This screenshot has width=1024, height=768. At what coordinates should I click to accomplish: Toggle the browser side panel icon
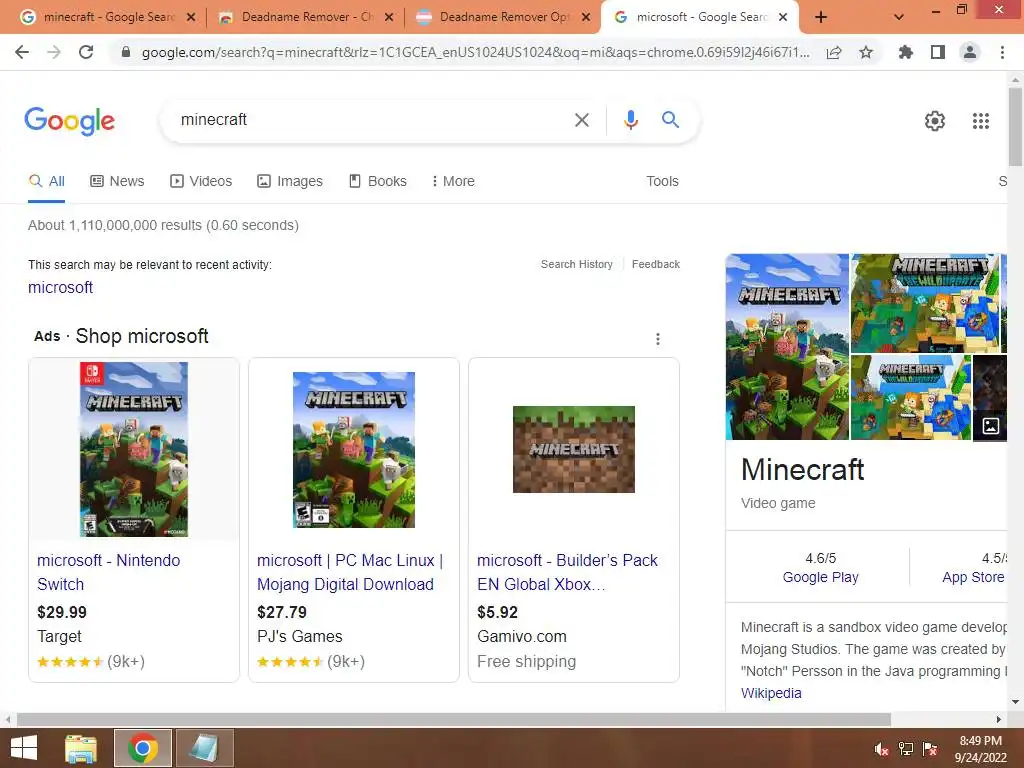pos(938,52)
